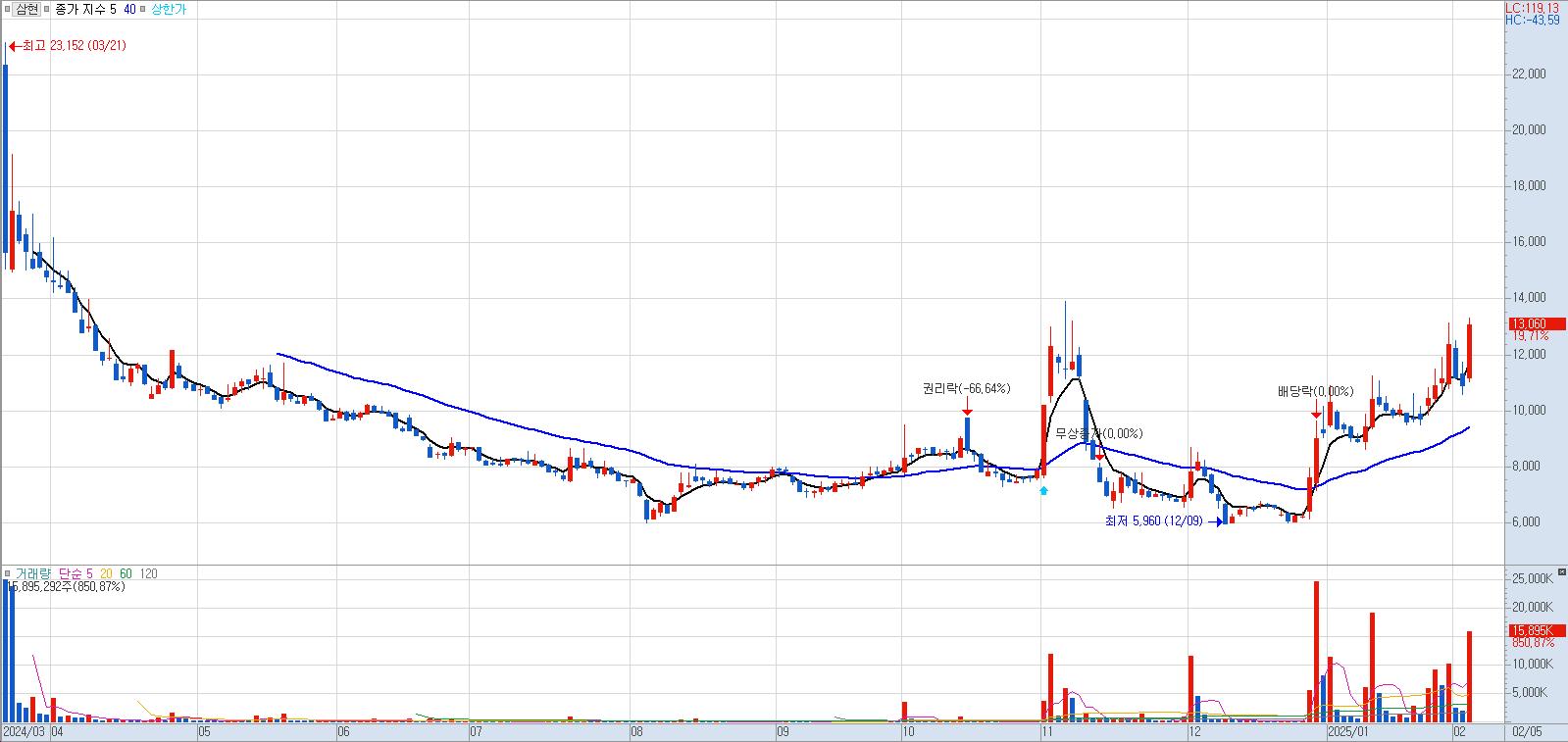Click the small square marker before 삼현
The width and height of the screenshot is (1568, 742).
[9, 9]
